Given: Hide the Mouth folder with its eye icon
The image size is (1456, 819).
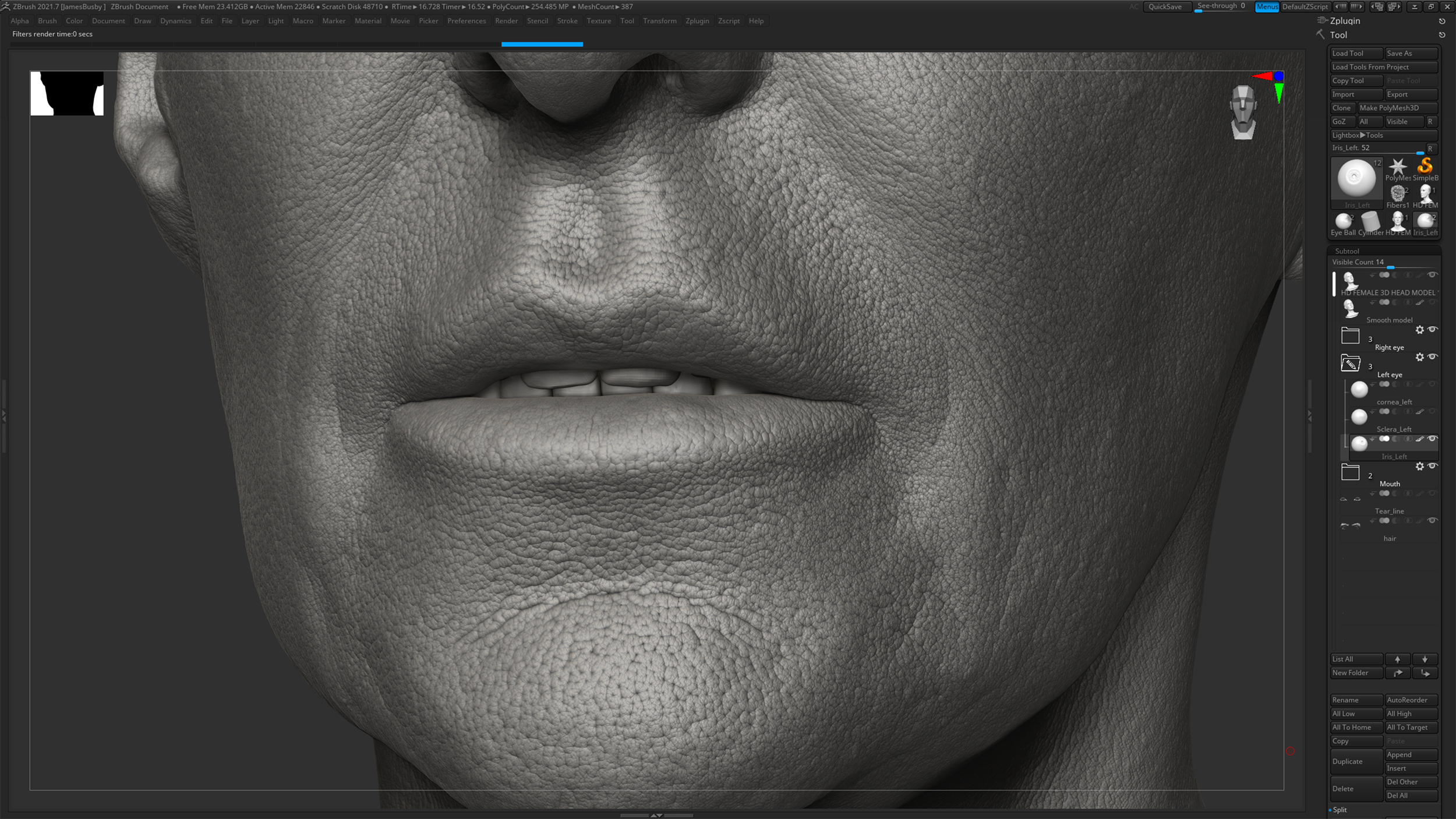Looking at the screenshot, I should point(1432,466).
